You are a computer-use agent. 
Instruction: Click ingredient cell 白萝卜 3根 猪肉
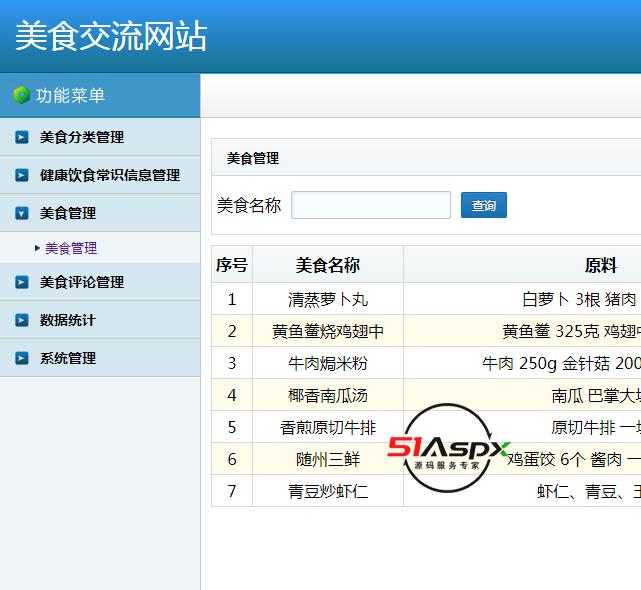click(522, 299)
